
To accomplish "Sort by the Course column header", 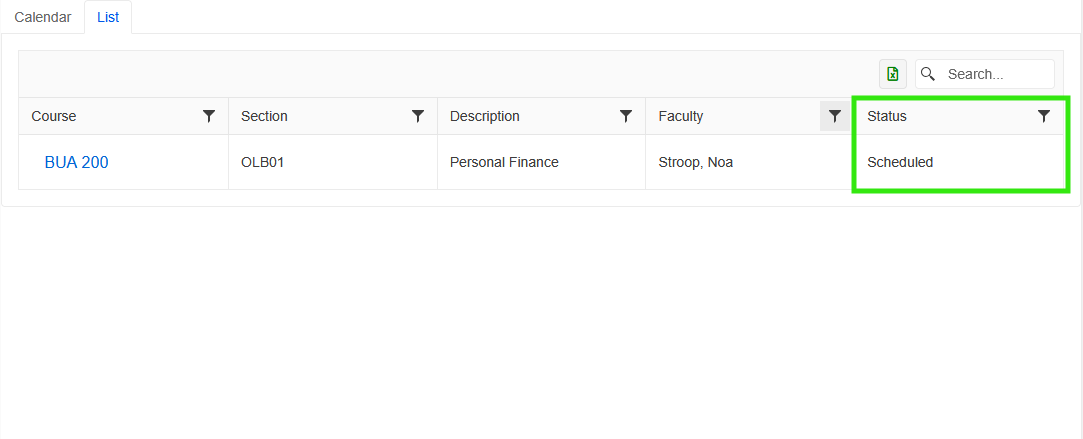I will click(54, 116).
